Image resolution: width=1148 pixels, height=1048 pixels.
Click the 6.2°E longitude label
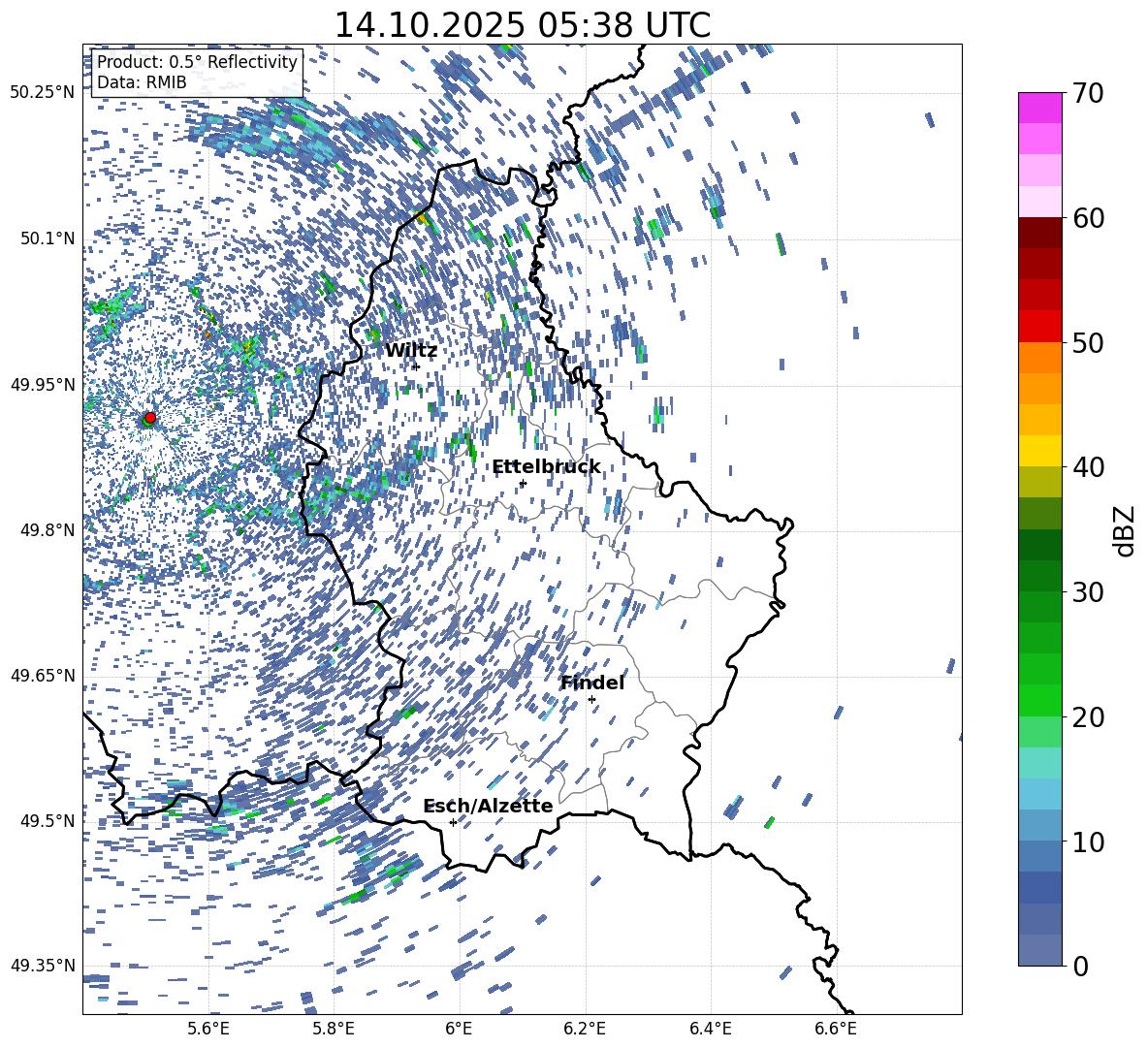click(585, 1029)
